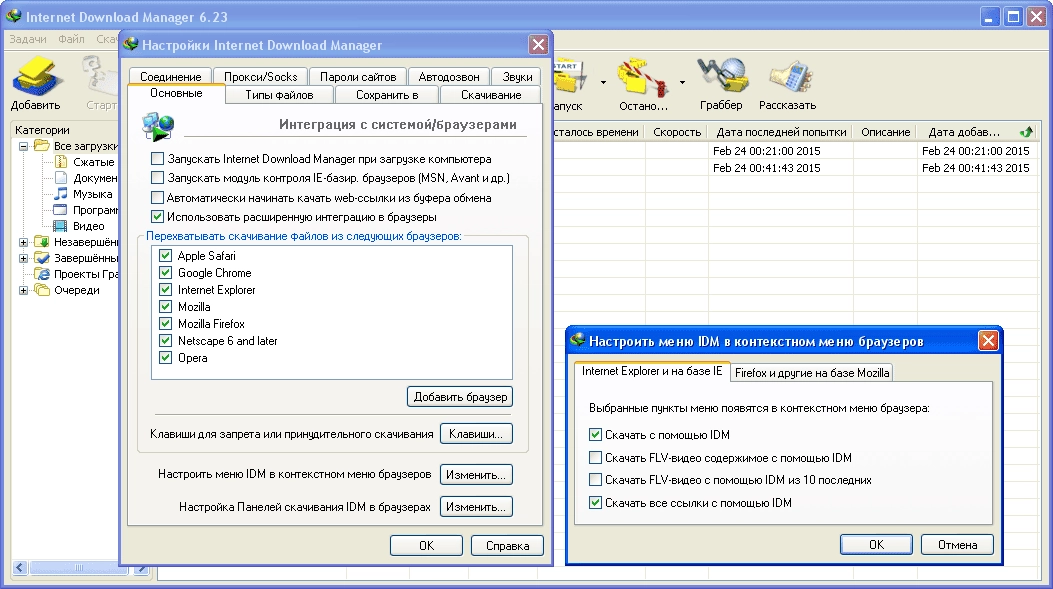Collapse the Все загрузки tree node
The width and height of the screenshot is (1053, 589).
(x=24, y=146)
